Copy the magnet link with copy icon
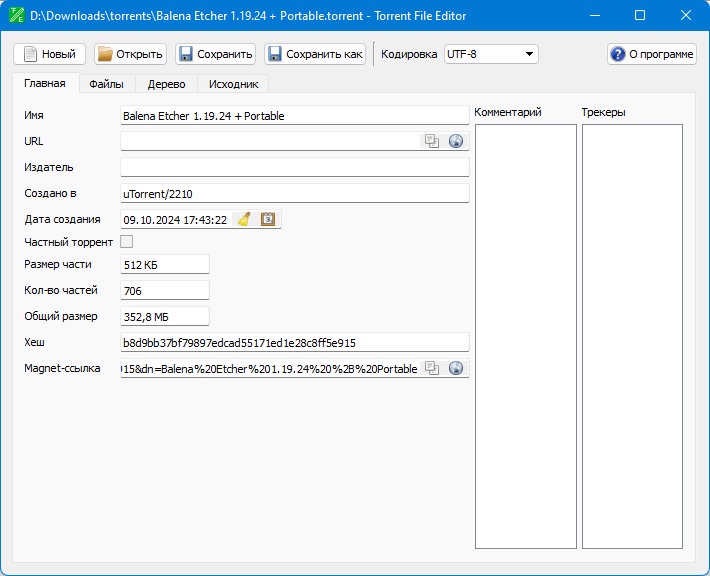Screen dimensions: 710x576 [x=432, y=368]
